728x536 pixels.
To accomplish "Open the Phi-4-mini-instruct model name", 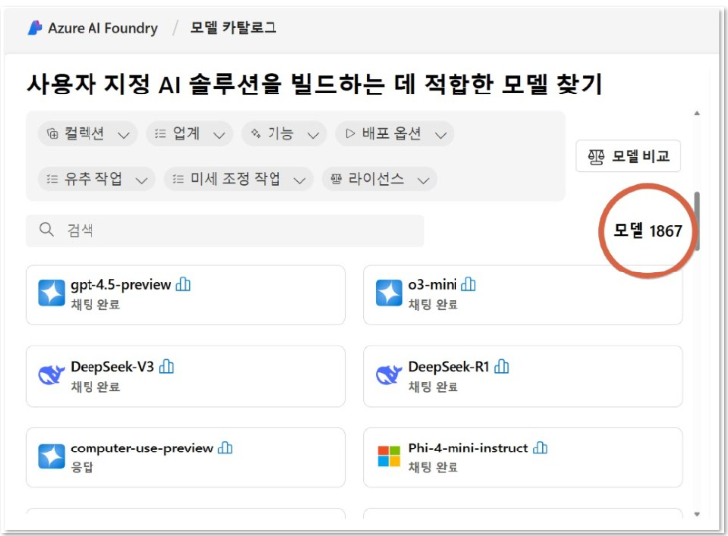I will [x=468, y=448].
